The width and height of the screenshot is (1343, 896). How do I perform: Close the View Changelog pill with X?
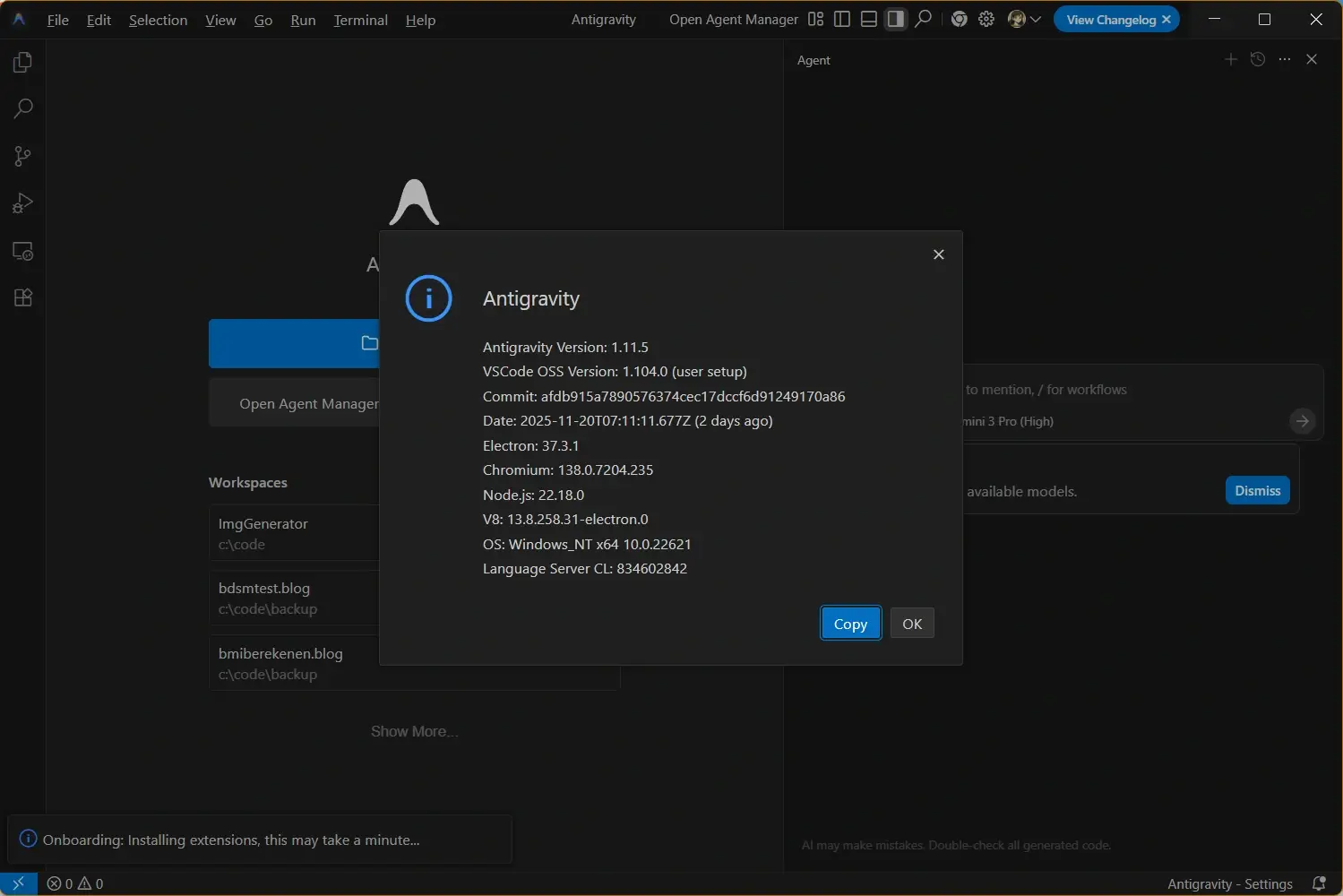(1167, 19)
